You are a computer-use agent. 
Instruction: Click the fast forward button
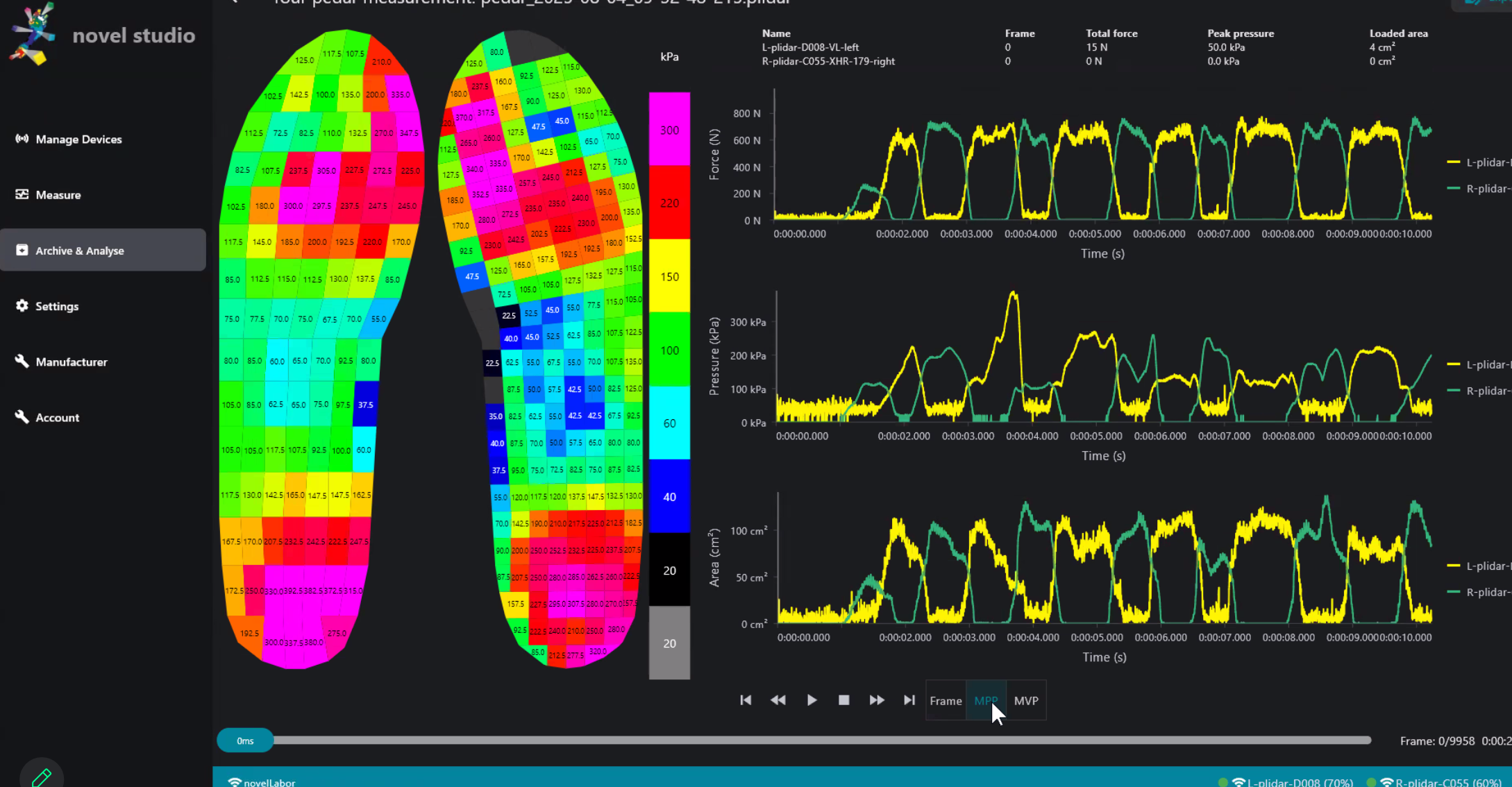pos(876,700)
